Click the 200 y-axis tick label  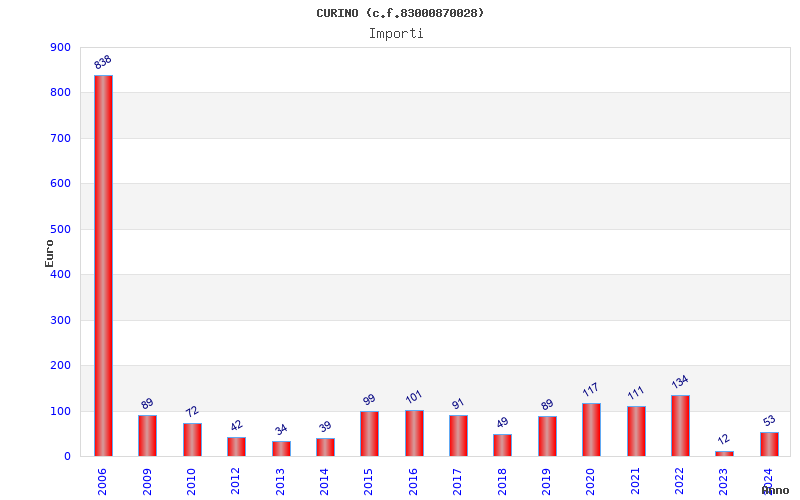[x=60, y=366]
